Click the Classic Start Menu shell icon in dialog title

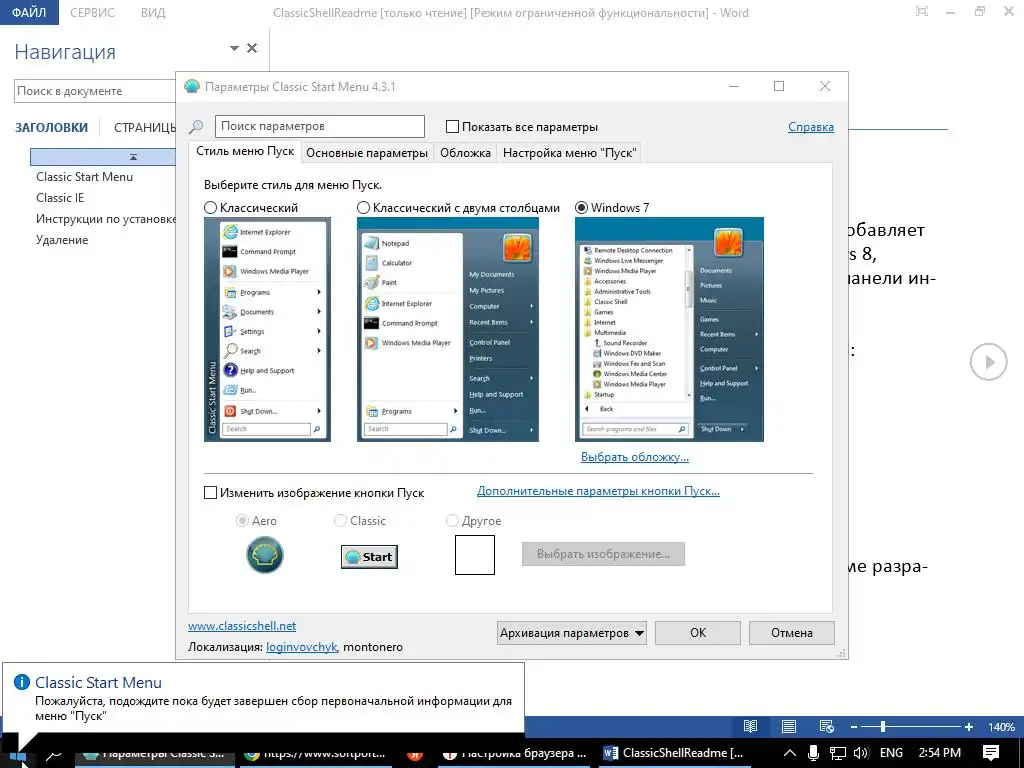(x=191, y=86)
